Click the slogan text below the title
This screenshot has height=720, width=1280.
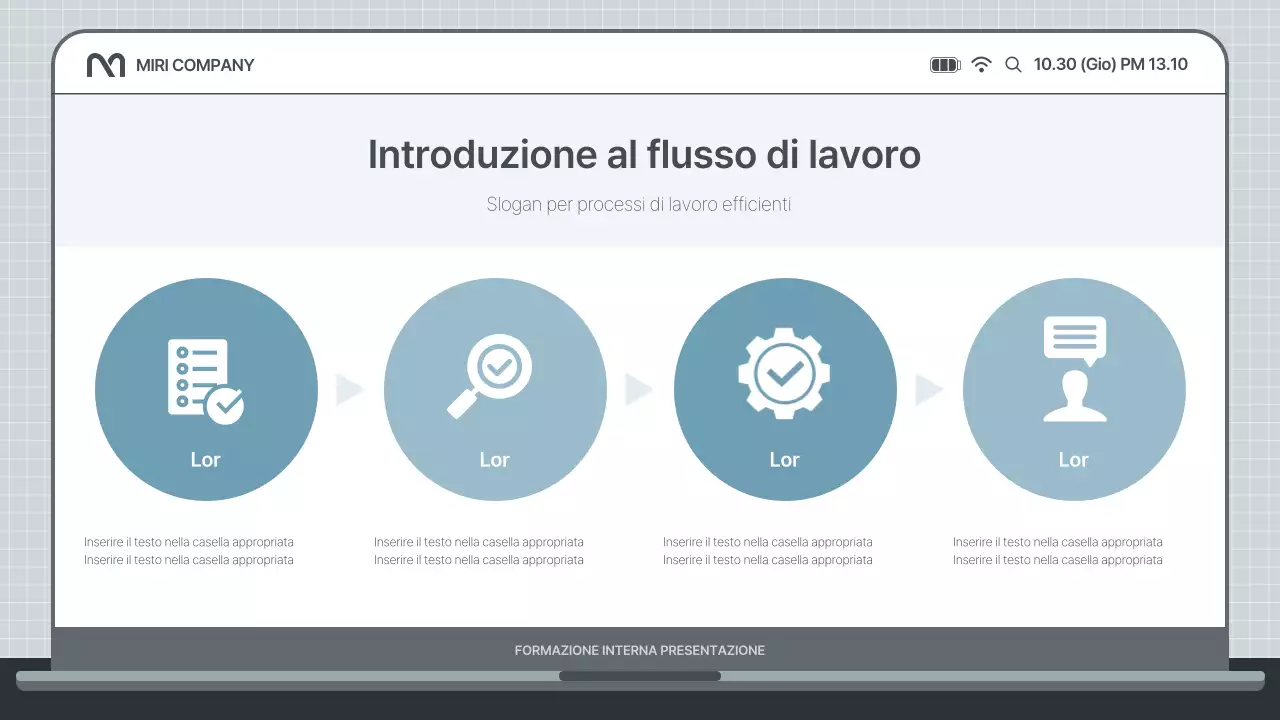click(x=639, y=204)
